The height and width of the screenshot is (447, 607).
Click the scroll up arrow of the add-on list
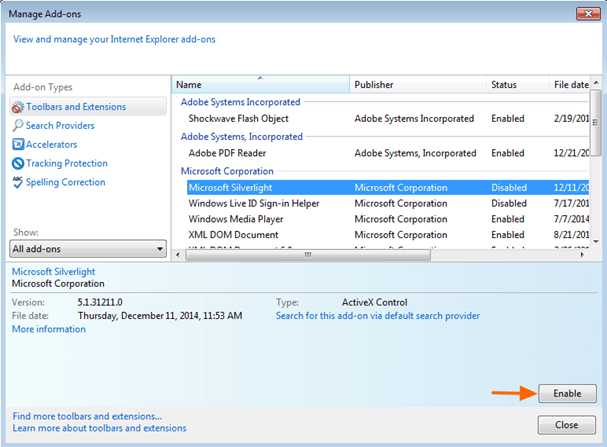[x=596, y=82]
